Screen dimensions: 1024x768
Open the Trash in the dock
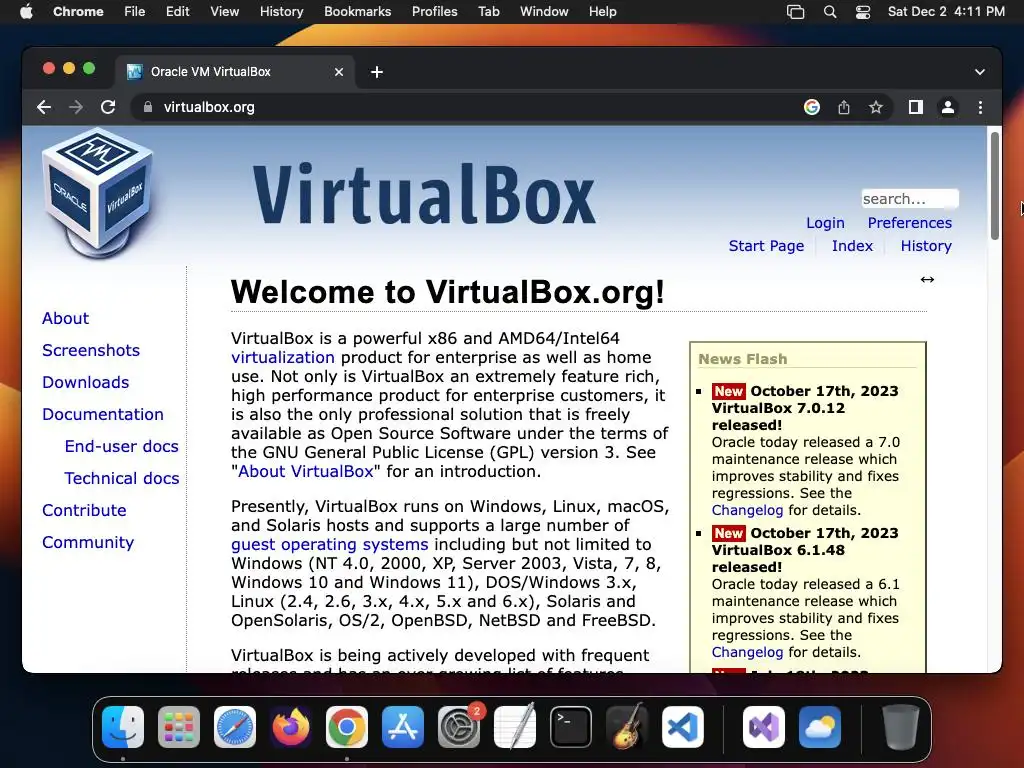[901, 727]
